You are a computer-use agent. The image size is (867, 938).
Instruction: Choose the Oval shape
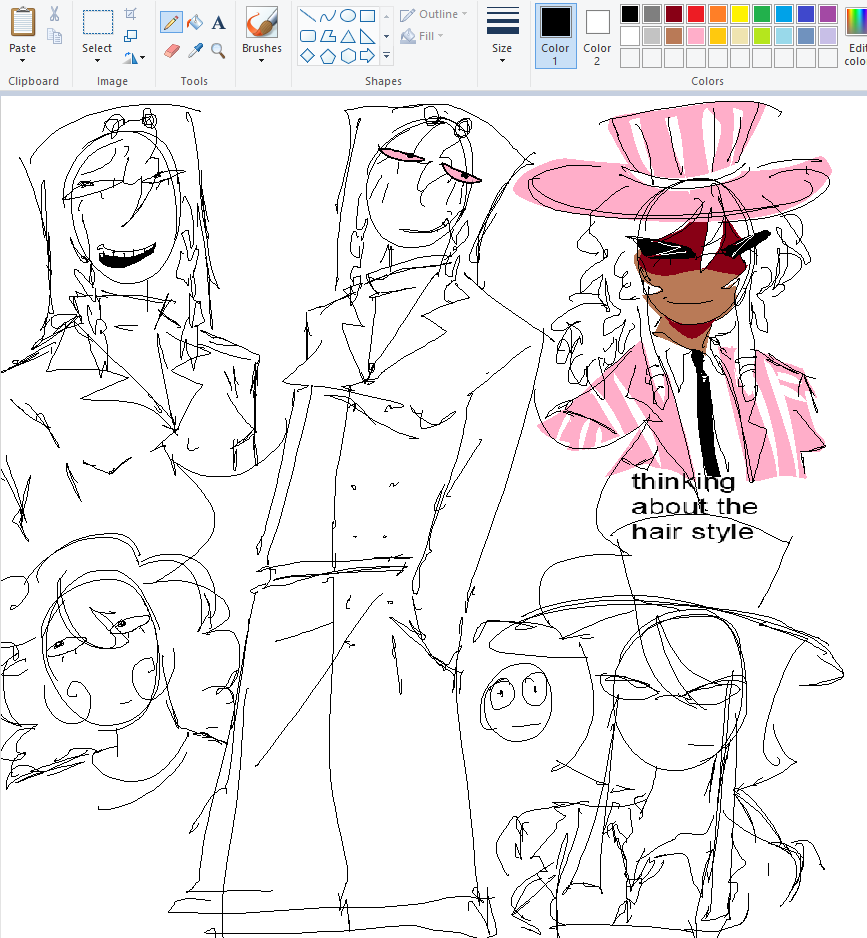tap(348, 16)
